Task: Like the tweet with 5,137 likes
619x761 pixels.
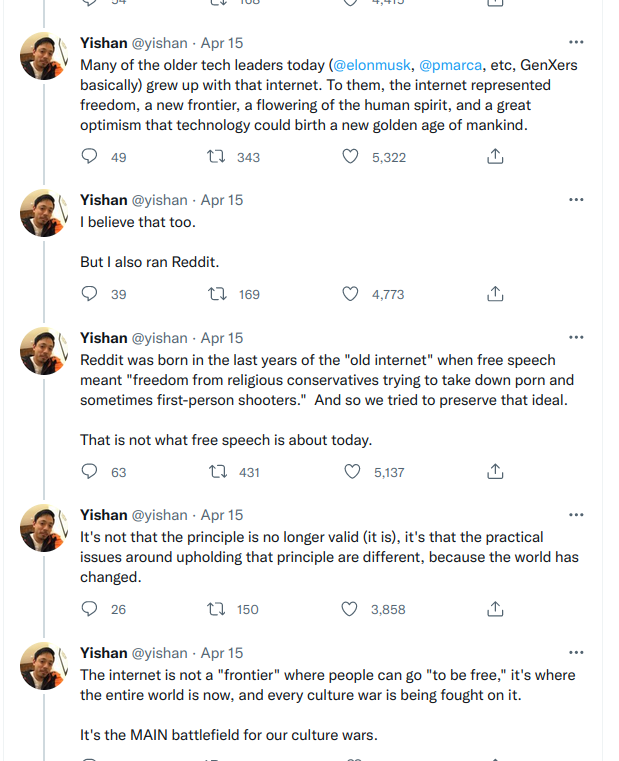Action: (x=352, y=471)
